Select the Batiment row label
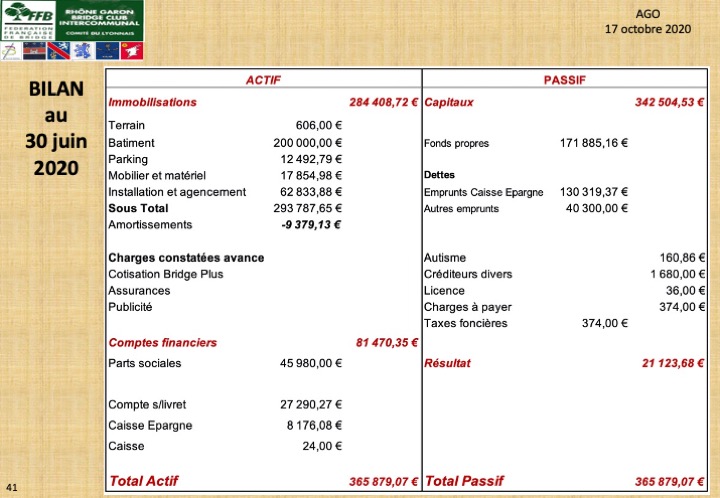The height and width of the screenshot is (498, 720). (x=131, y=143)
